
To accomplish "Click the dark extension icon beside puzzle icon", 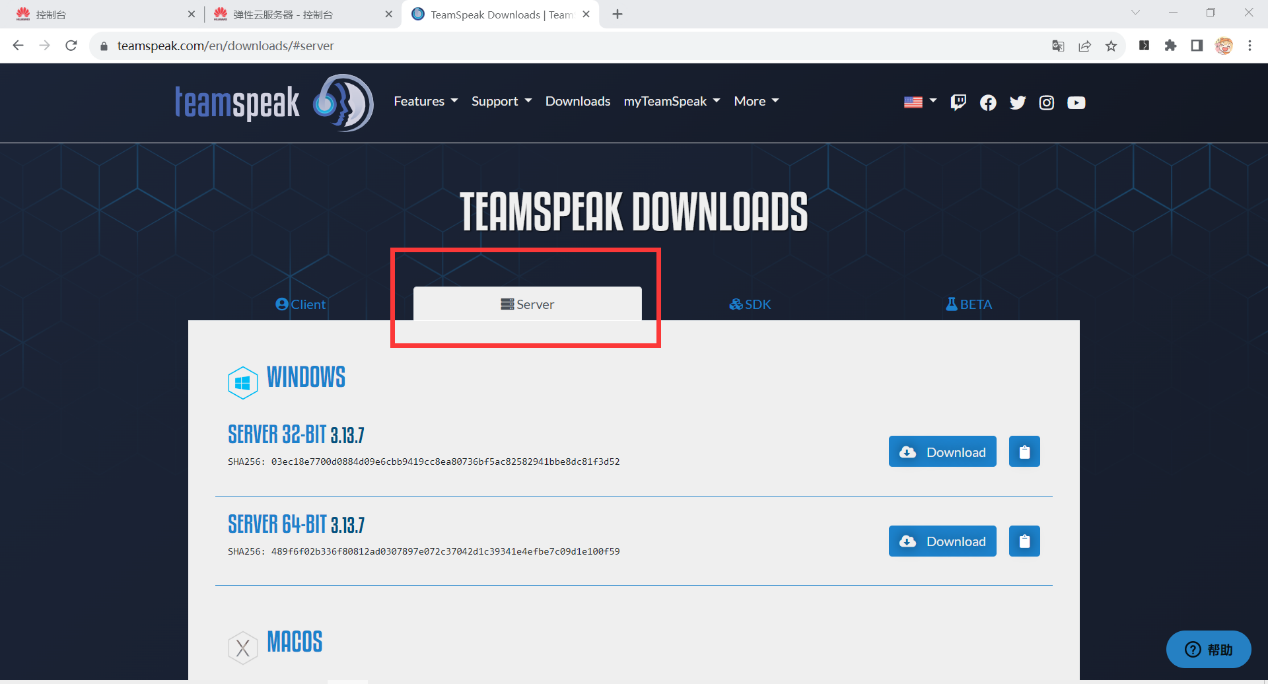I will (1144, 46).
